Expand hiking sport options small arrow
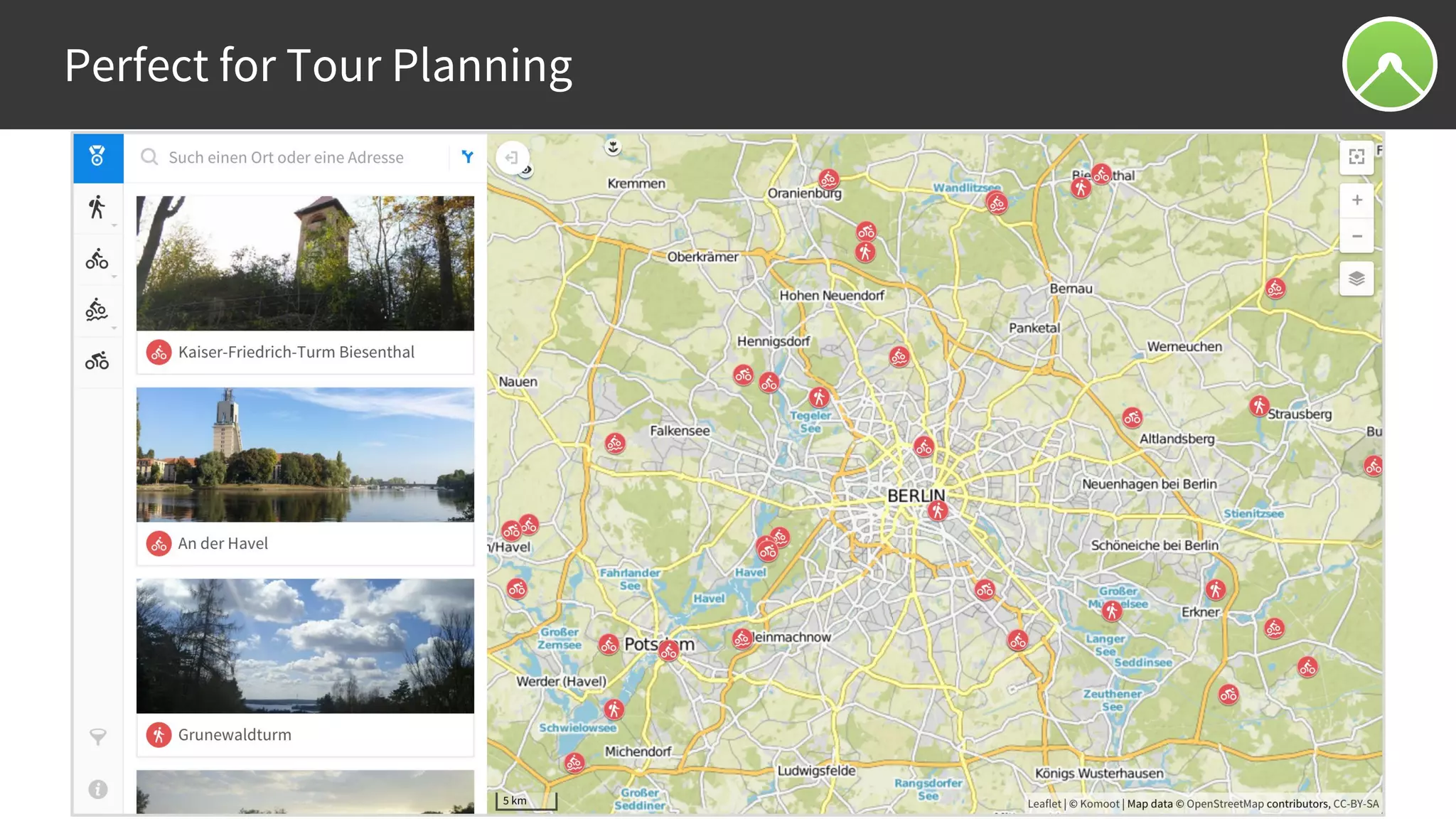This screenshot has height=819, width=1456. click(x=114, y=226)
